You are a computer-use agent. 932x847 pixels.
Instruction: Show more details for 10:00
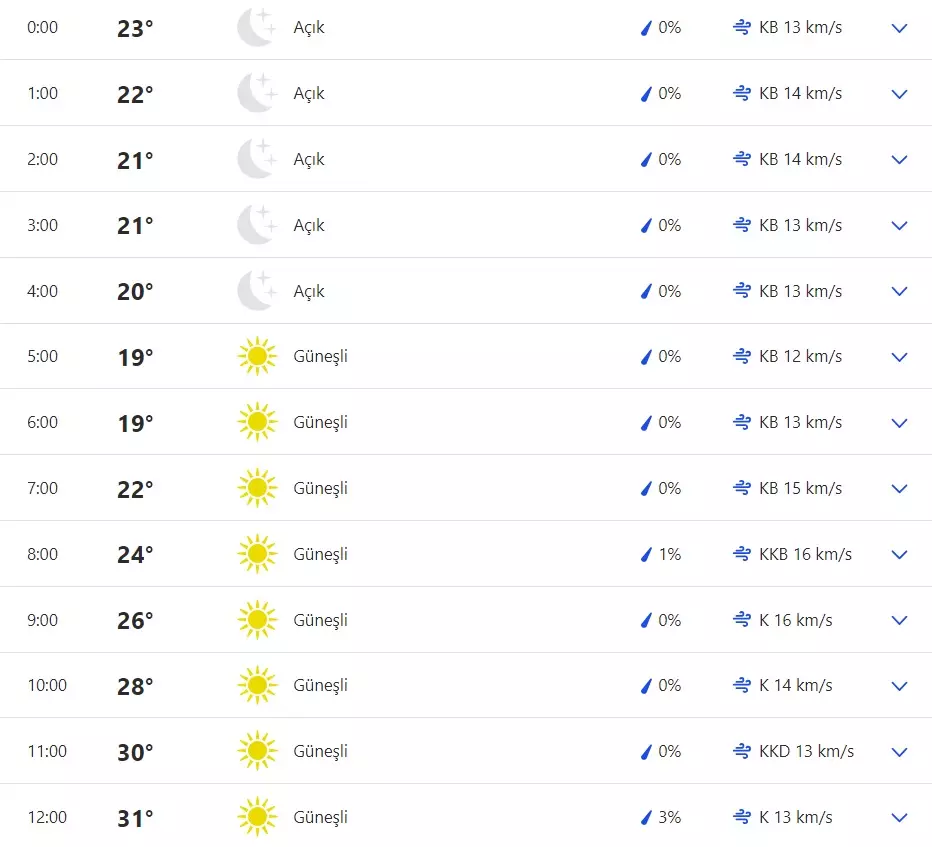[899, 686]
